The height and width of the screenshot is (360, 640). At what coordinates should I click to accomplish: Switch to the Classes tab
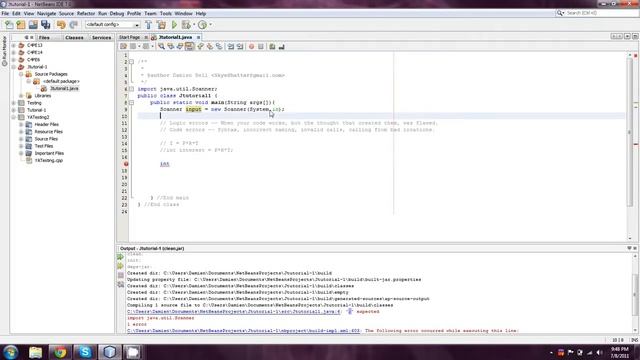(x=74, y=38)
